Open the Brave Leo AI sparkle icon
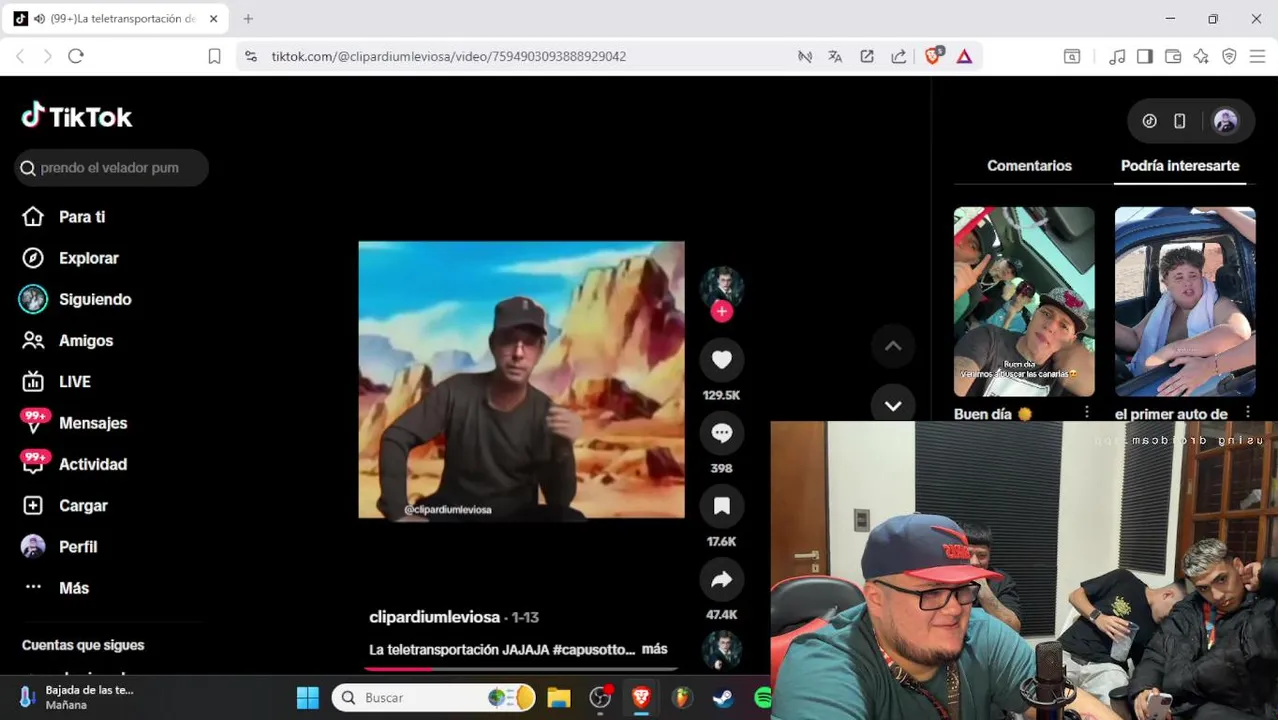The width and height of the screenshot is (1278, 720). pyautogui.click(x=1201, y=56)
